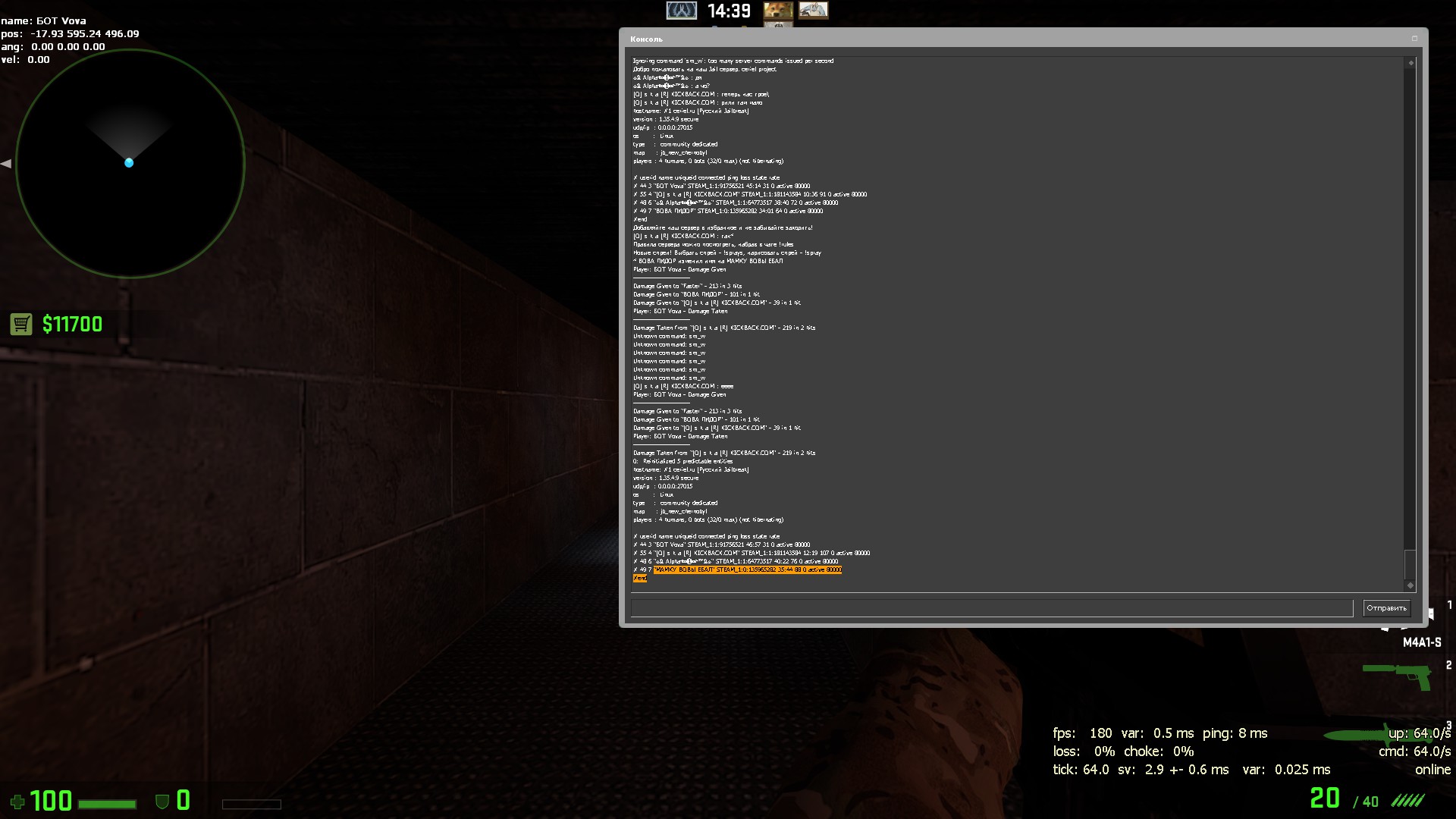Click the green health cross icon
This screenshot has height=819, width=1456.
point(17,802)
